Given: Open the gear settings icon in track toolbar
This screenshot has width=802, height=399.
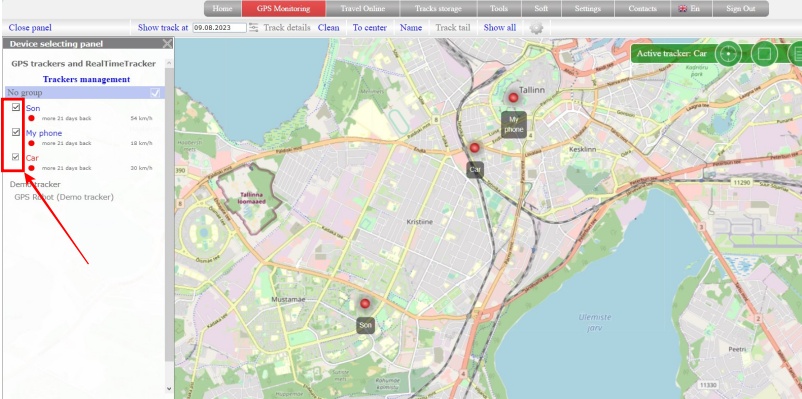Looking at the screenshot, I should tap(536, 28).
